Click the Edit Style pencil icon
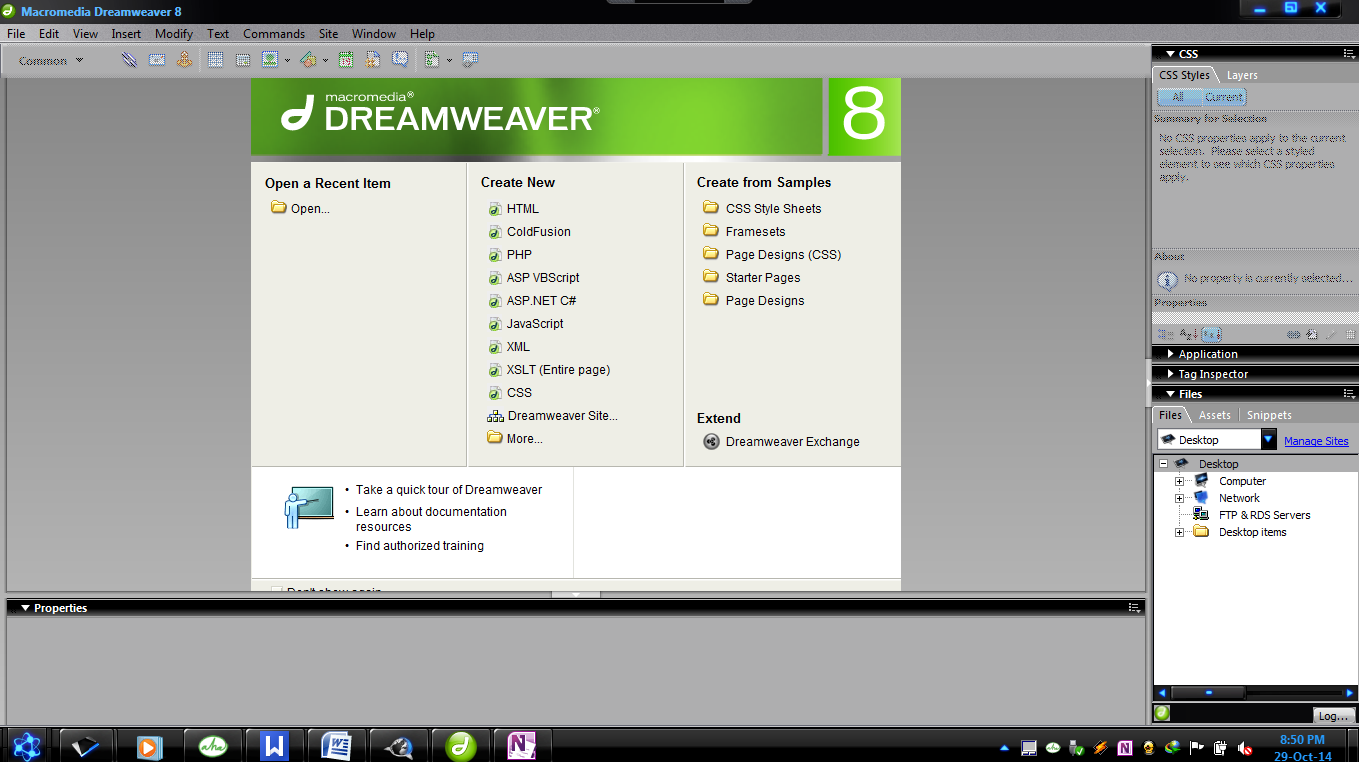Screen dimensions: 1359x762 (1331, 335)
